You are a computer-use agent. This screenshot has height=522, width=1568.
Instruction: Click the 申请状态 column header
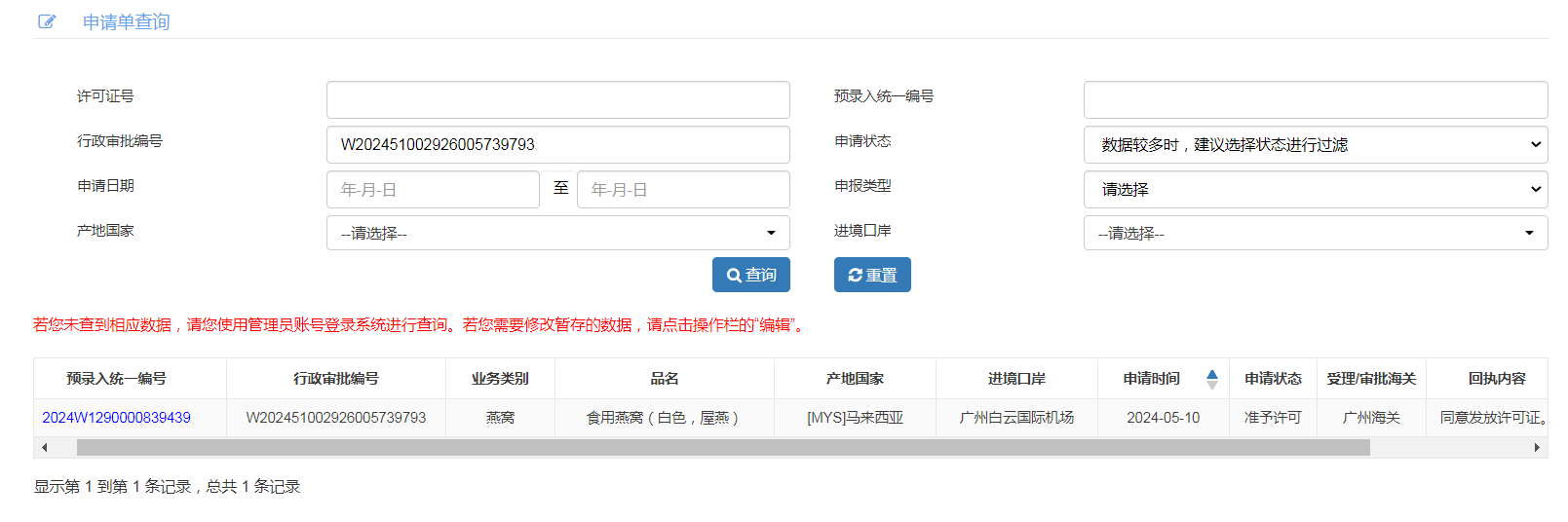tap(1272, 379)
